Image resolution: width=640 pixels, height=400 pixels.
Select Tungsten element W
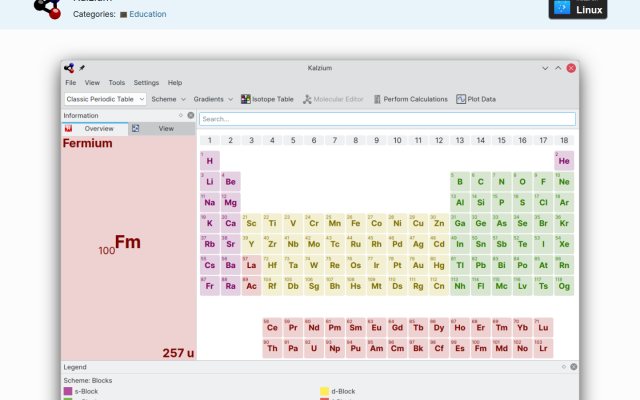click(314, 265)
